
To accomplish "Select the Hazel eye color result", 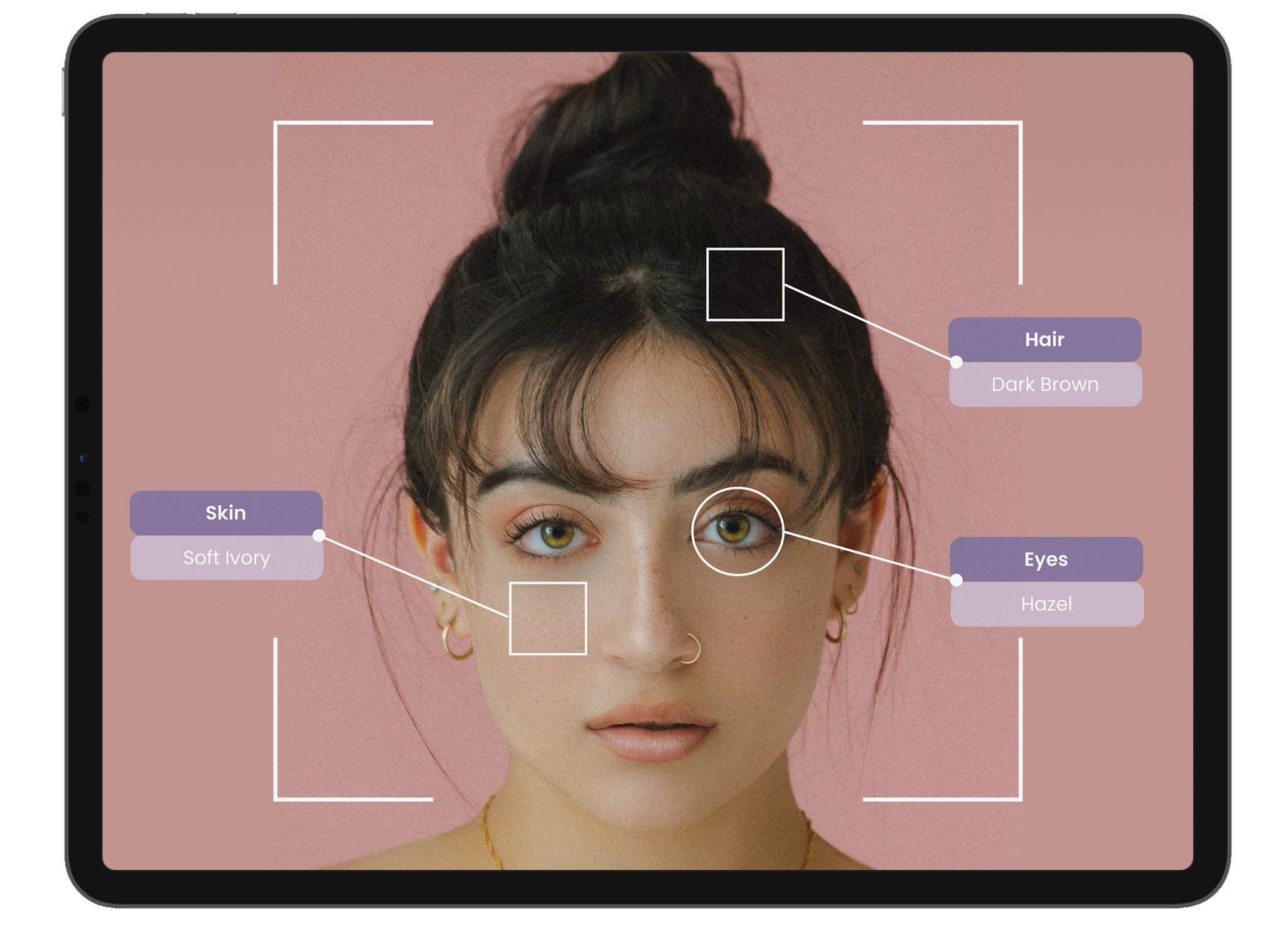I will (1046, 604).
